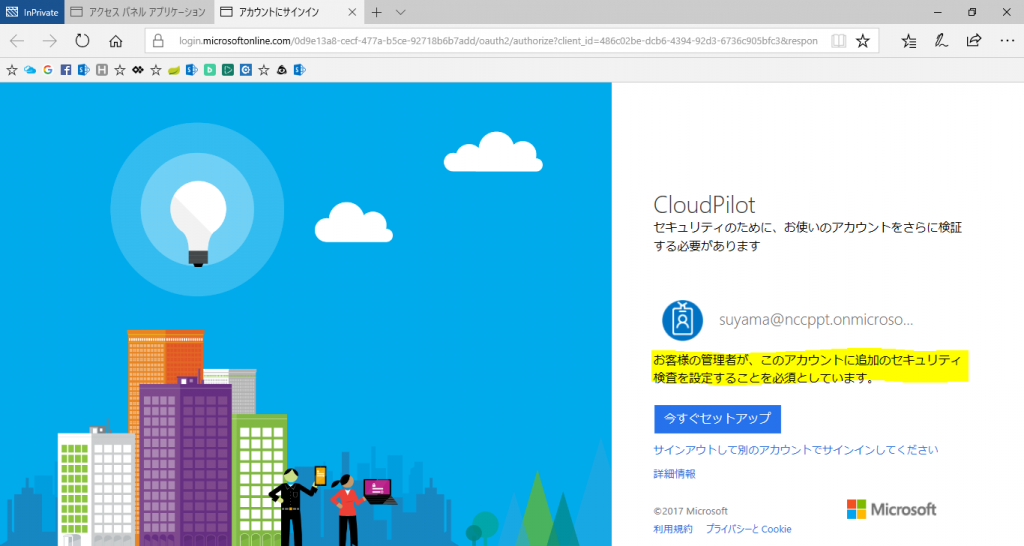Open the black diamonds bookmark
This screenshot has width=1024, height=546.
click(x=138, y=70)
